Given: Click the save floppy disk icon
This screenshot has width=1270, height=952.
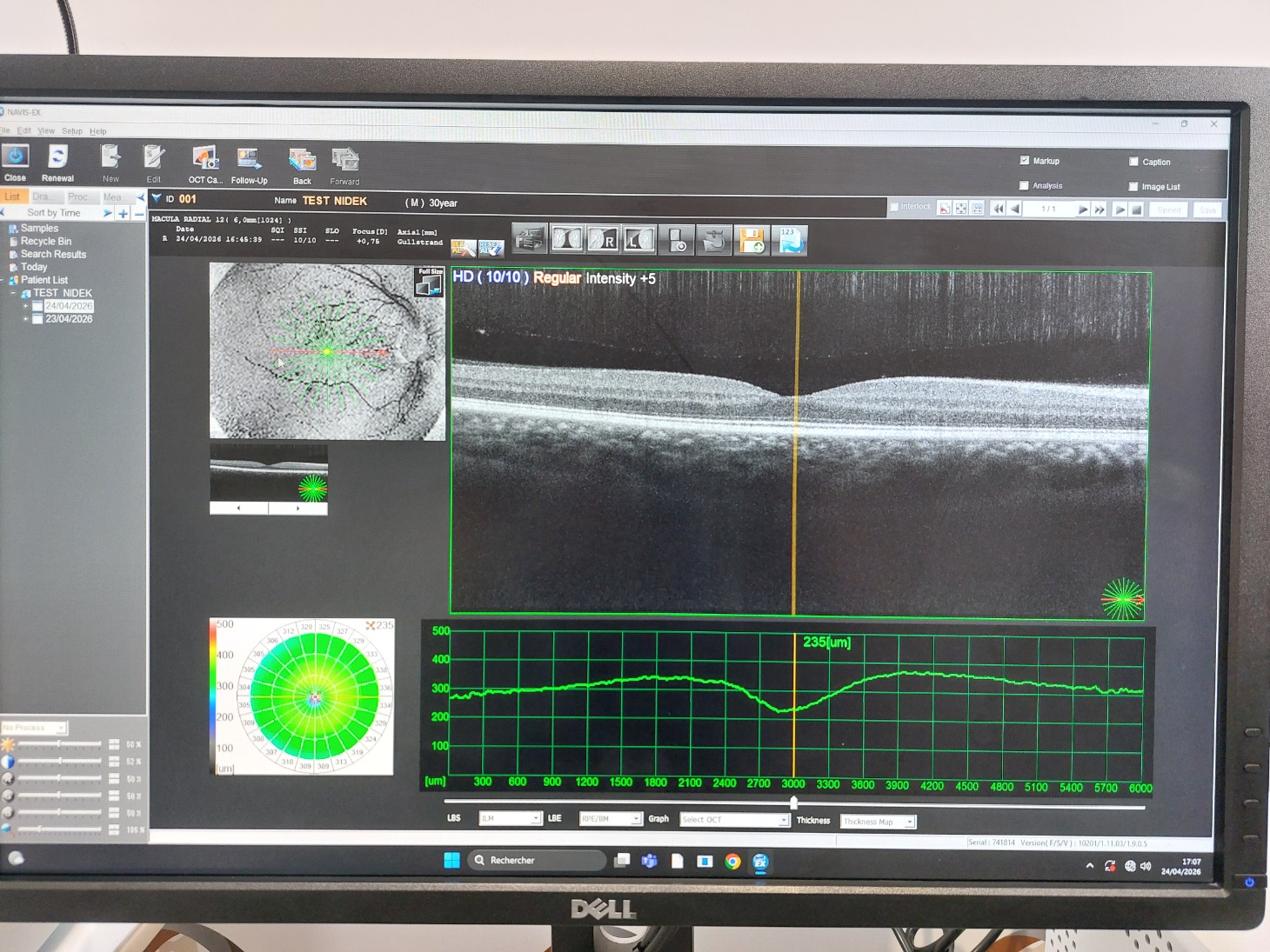Looking at the screenshot, I should (x=752, y=240).
